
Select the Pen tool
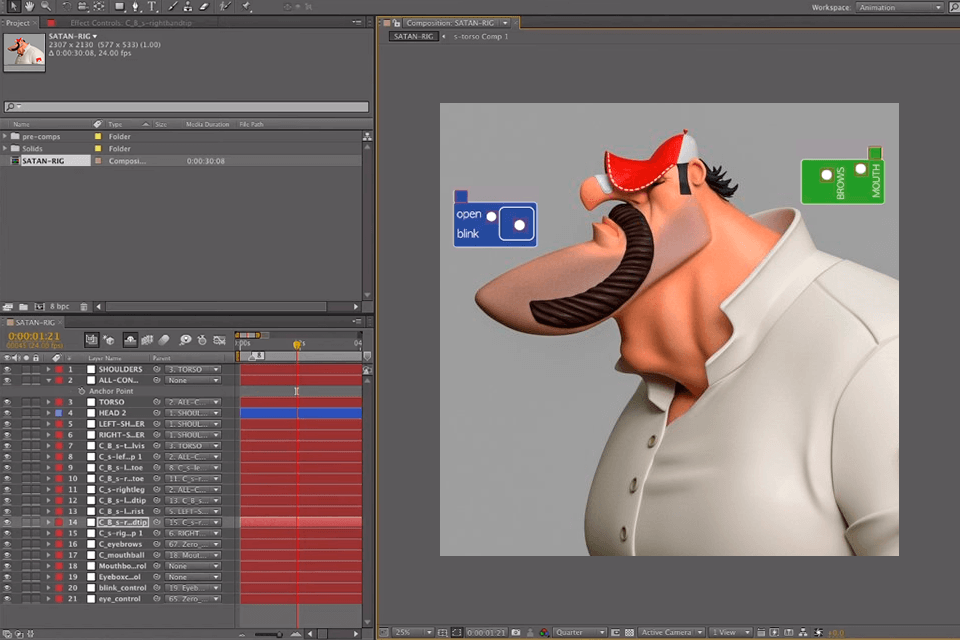135,5
